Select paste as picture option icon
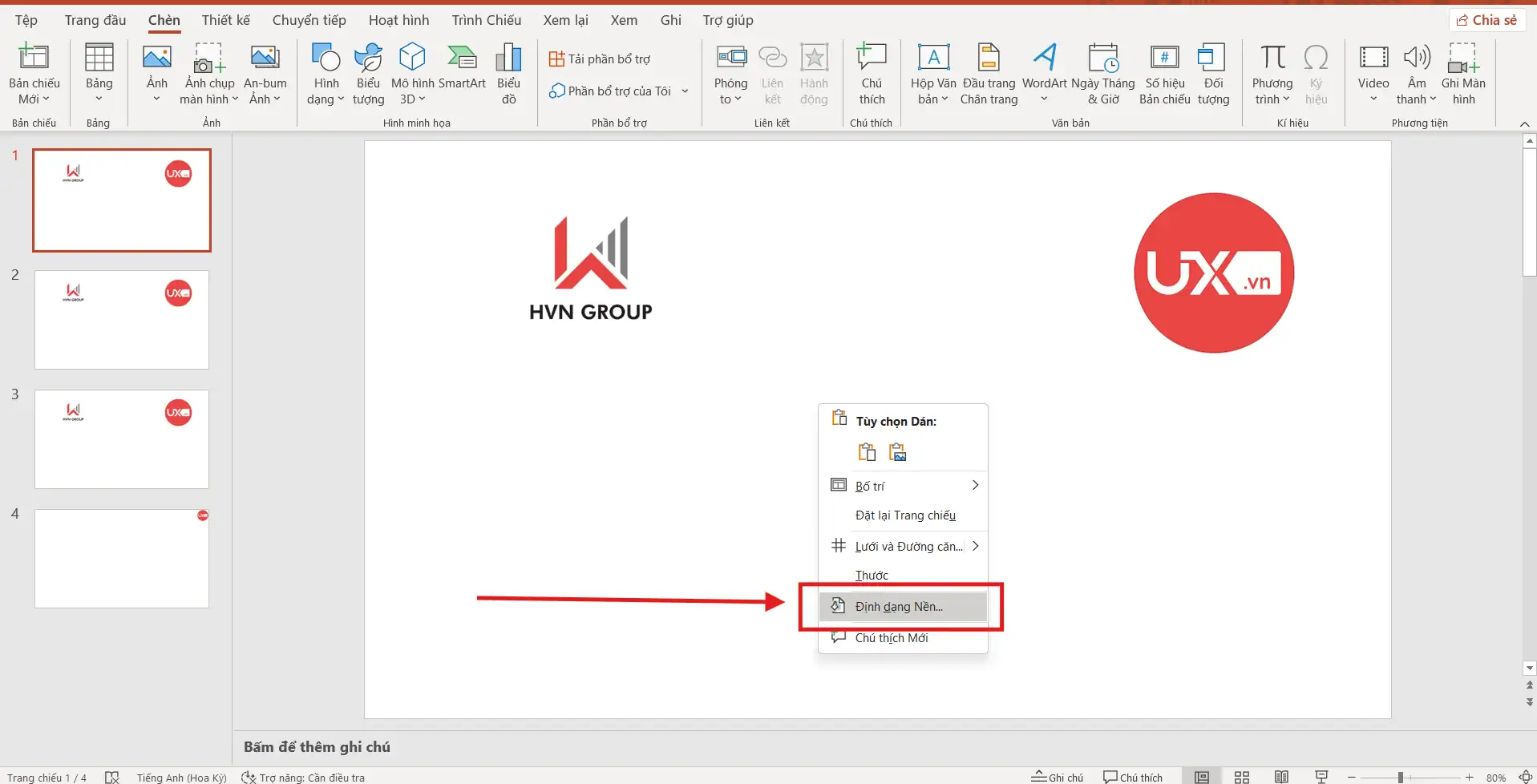 [x=898, y=453]
